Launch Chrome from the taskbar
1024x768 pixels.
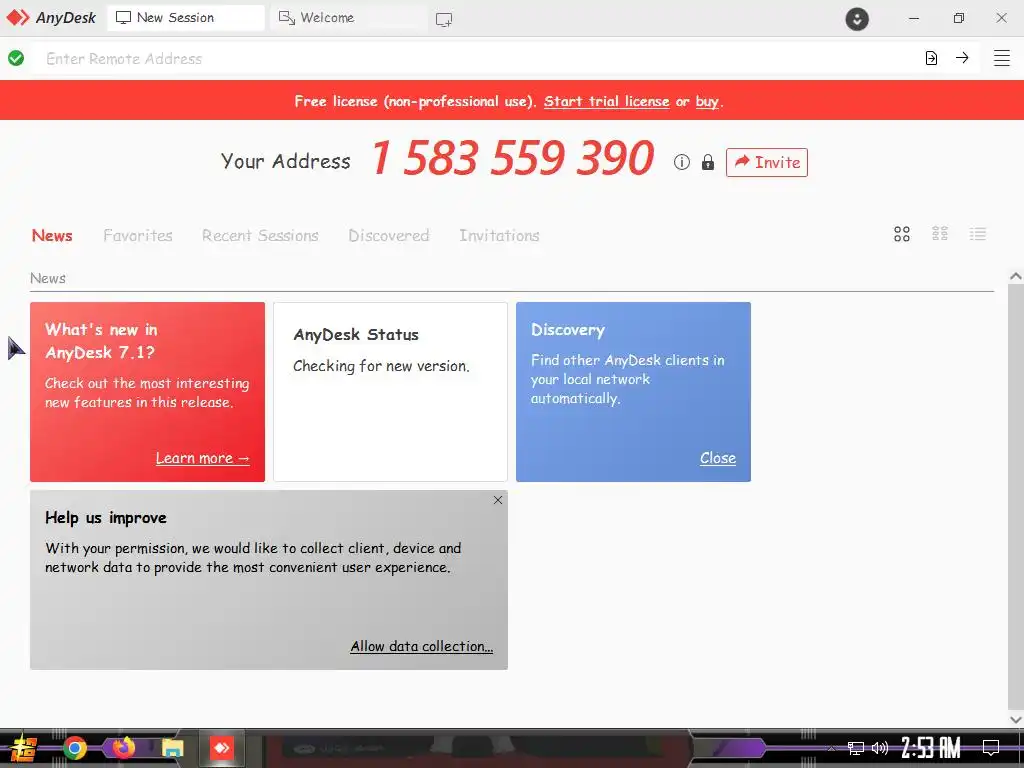coord(74,748)
